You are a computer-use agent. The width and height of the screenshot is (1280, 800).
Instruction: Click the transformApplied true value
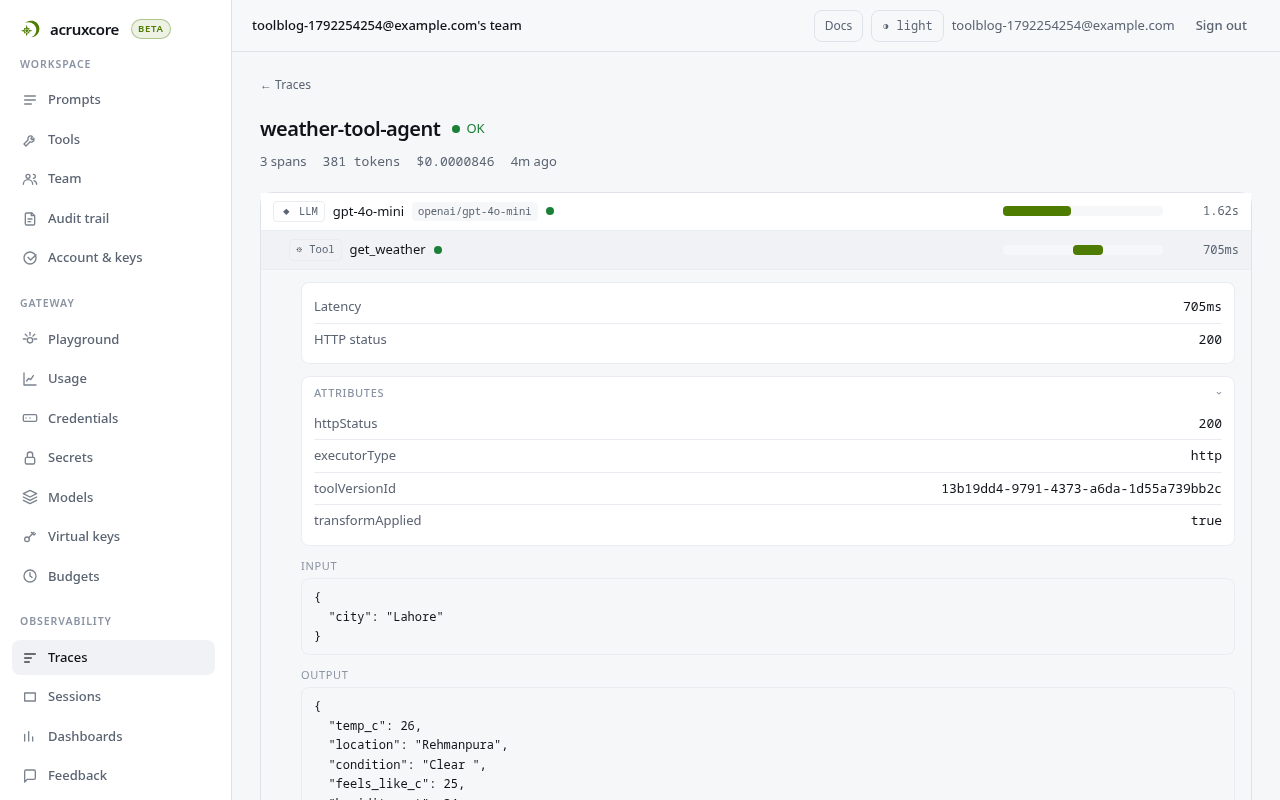1206,521
